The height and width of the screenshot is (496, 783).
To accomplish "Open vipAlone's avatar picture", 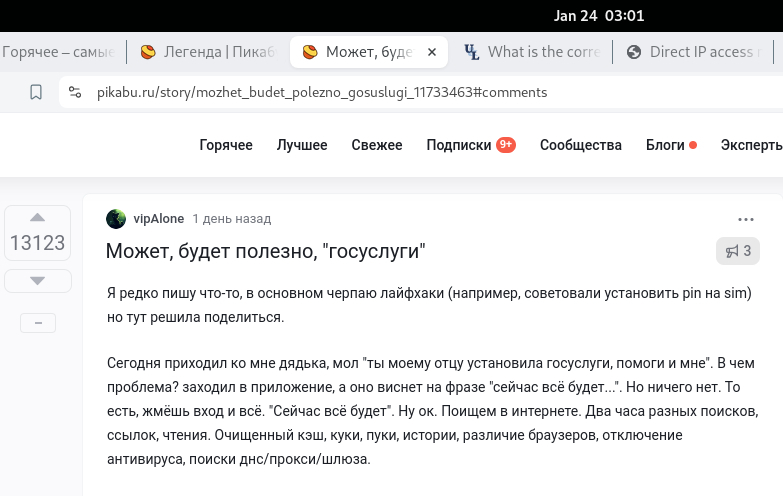I will [x=116, y=219].
